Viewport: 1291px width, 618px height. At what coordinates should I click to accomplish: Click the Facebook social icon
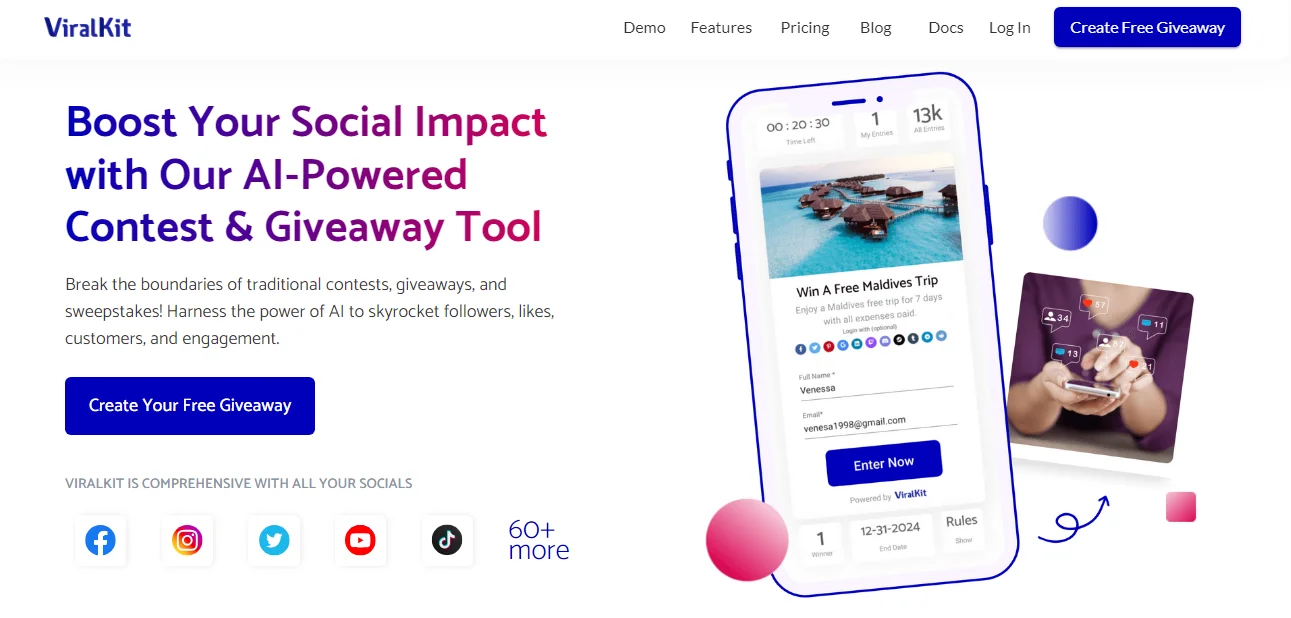(100, 541)
